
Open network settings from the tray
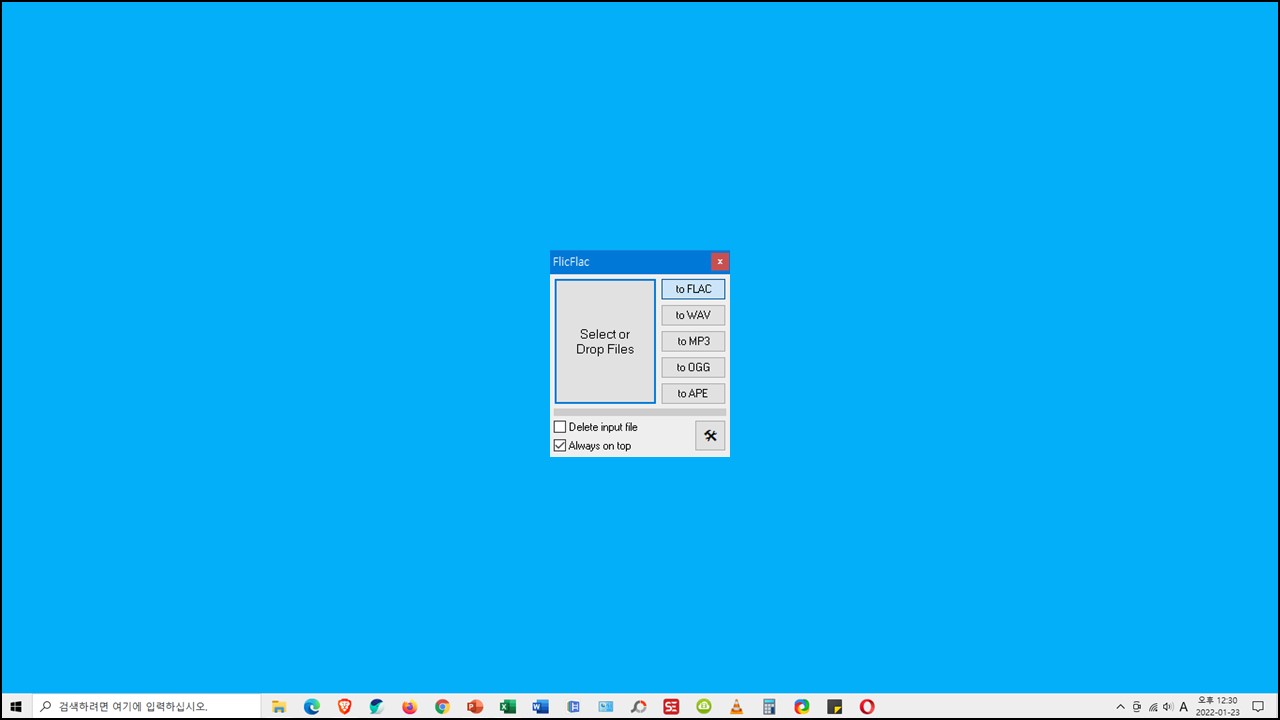click(x=1152, y=707)
